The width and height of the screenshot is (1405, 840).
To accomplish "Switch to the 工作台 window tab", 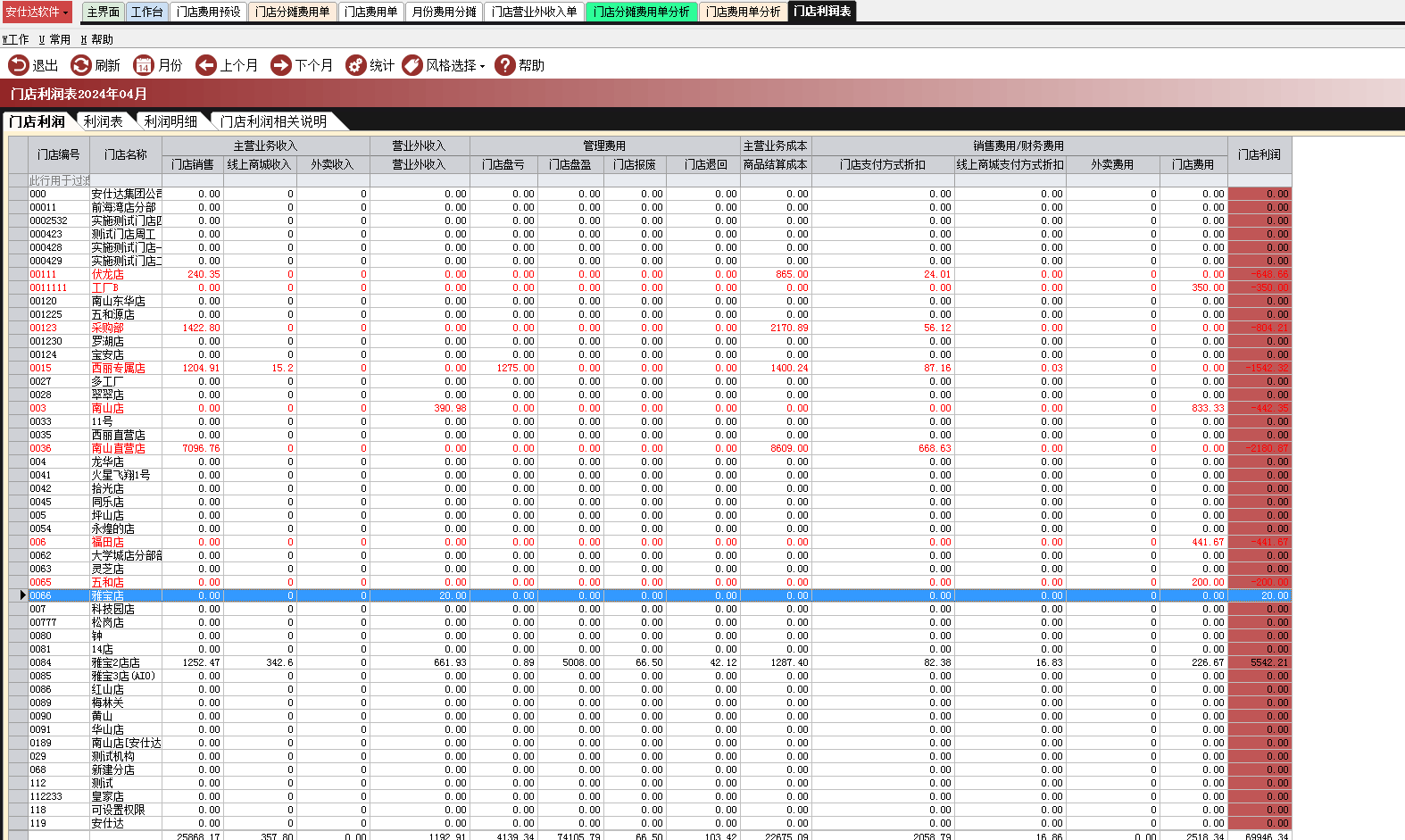I will coord(146,12).
